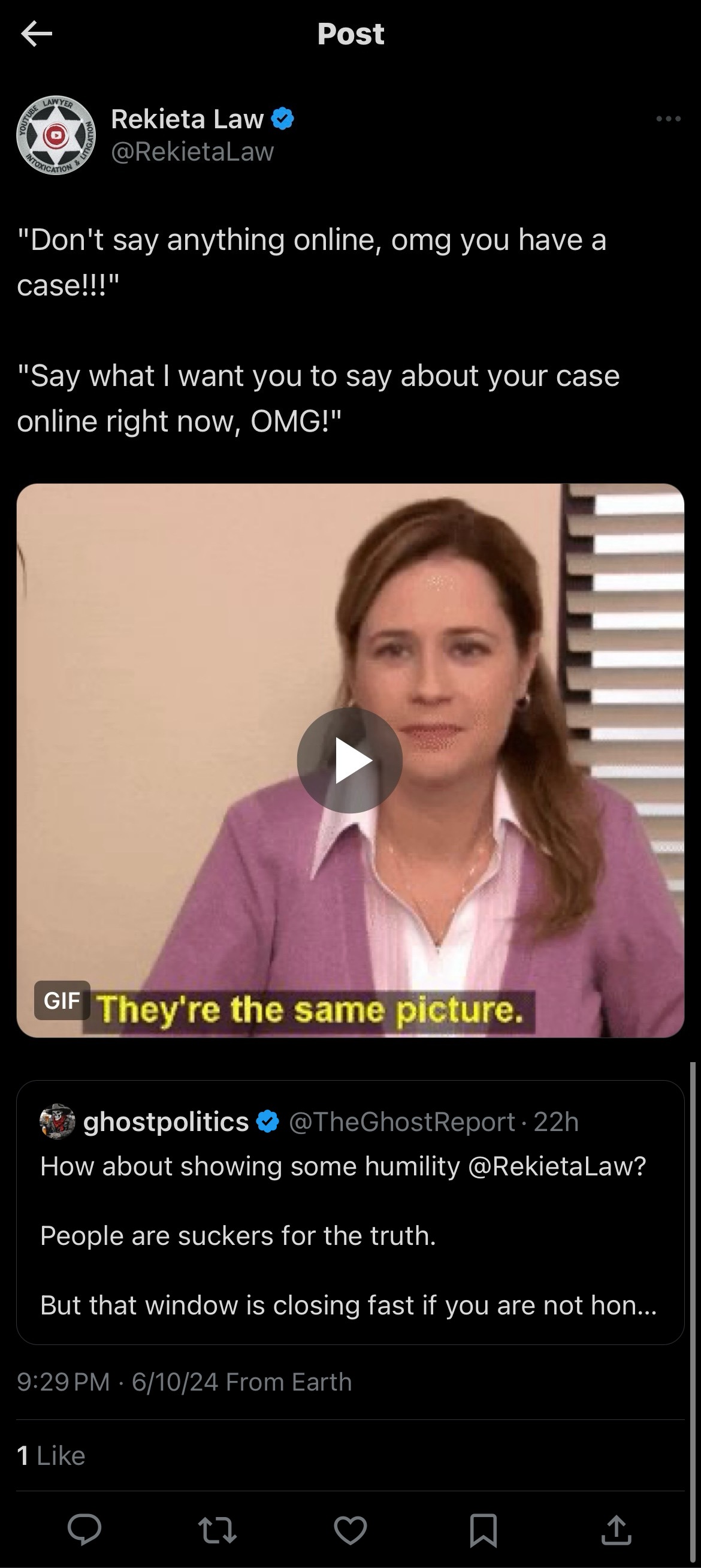Tap the Rekieta Law display name

click(188, 119)
